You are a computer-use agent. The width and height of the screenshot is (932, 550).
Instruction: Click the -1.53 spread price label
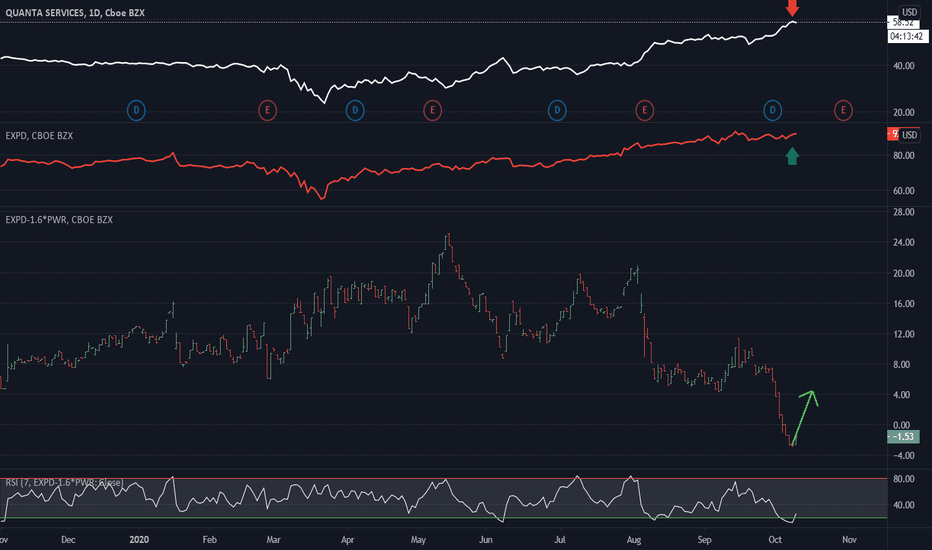(903, 436)
